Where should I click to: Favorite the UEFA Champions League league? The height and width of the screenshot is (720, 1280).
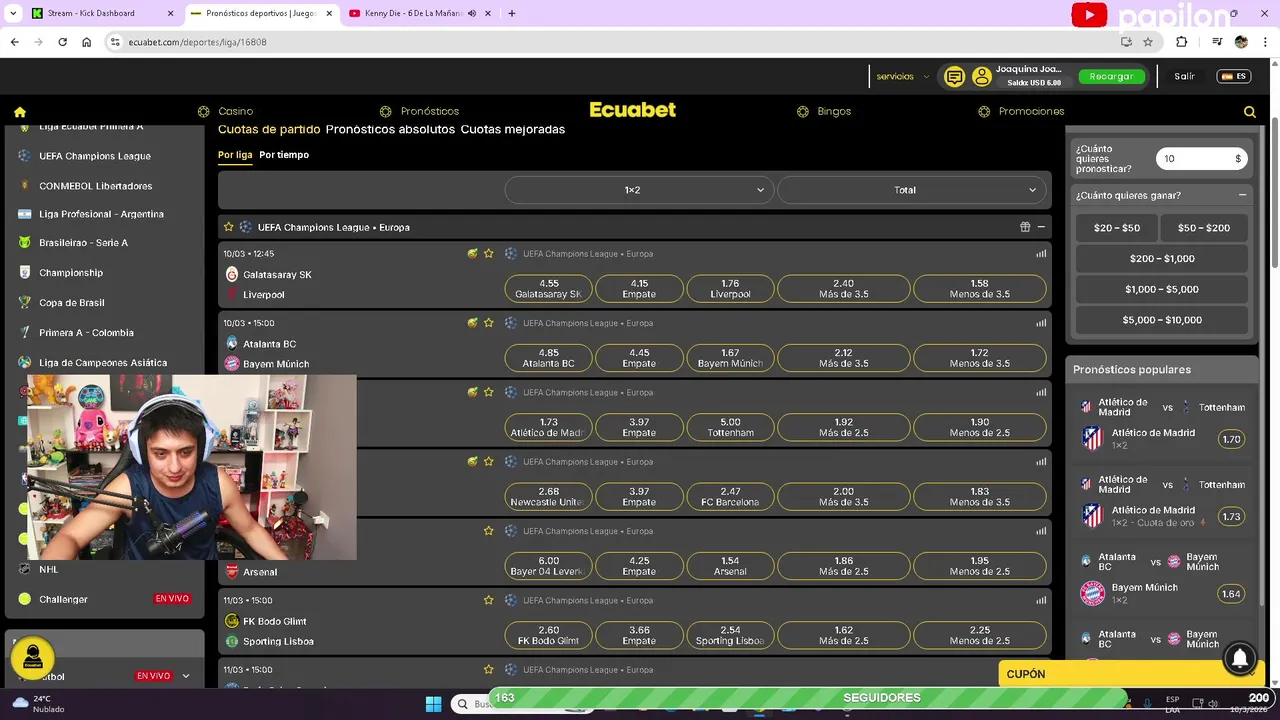pos(229,227)
